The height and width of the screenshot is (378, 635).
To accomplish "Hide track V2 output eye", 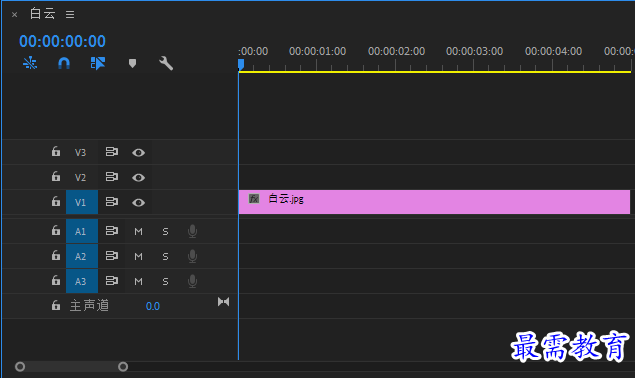I will coord(139,178).
